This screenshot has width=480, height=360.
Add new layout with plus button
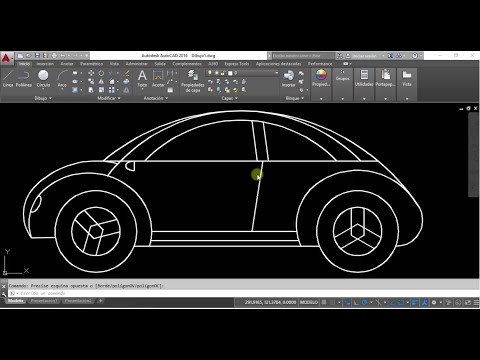[100, 301]
